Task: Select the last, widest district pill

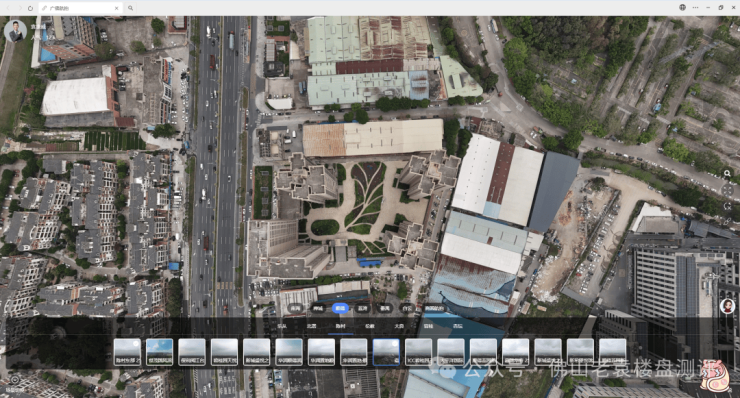Action: (x=434, y=308)
